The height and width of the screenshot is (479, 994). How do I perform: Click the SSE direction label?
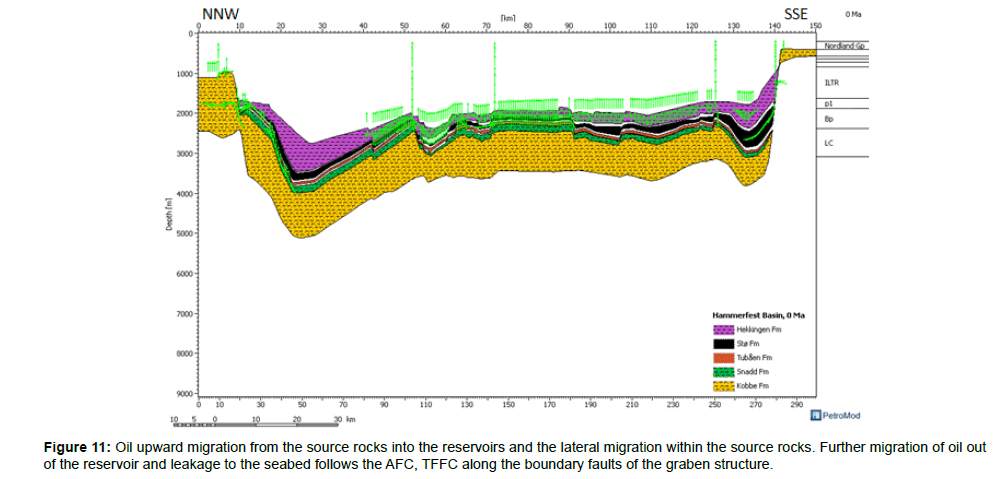pos(795,12)
